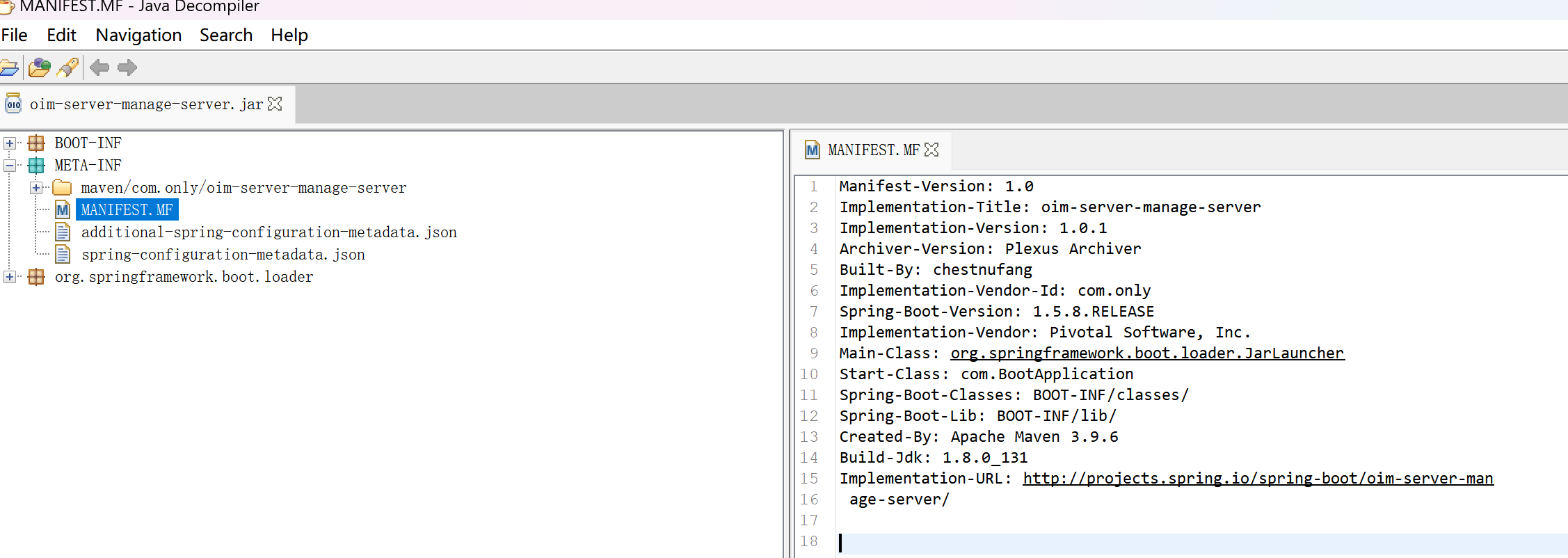Open the File menu

(x=15, y=35)
